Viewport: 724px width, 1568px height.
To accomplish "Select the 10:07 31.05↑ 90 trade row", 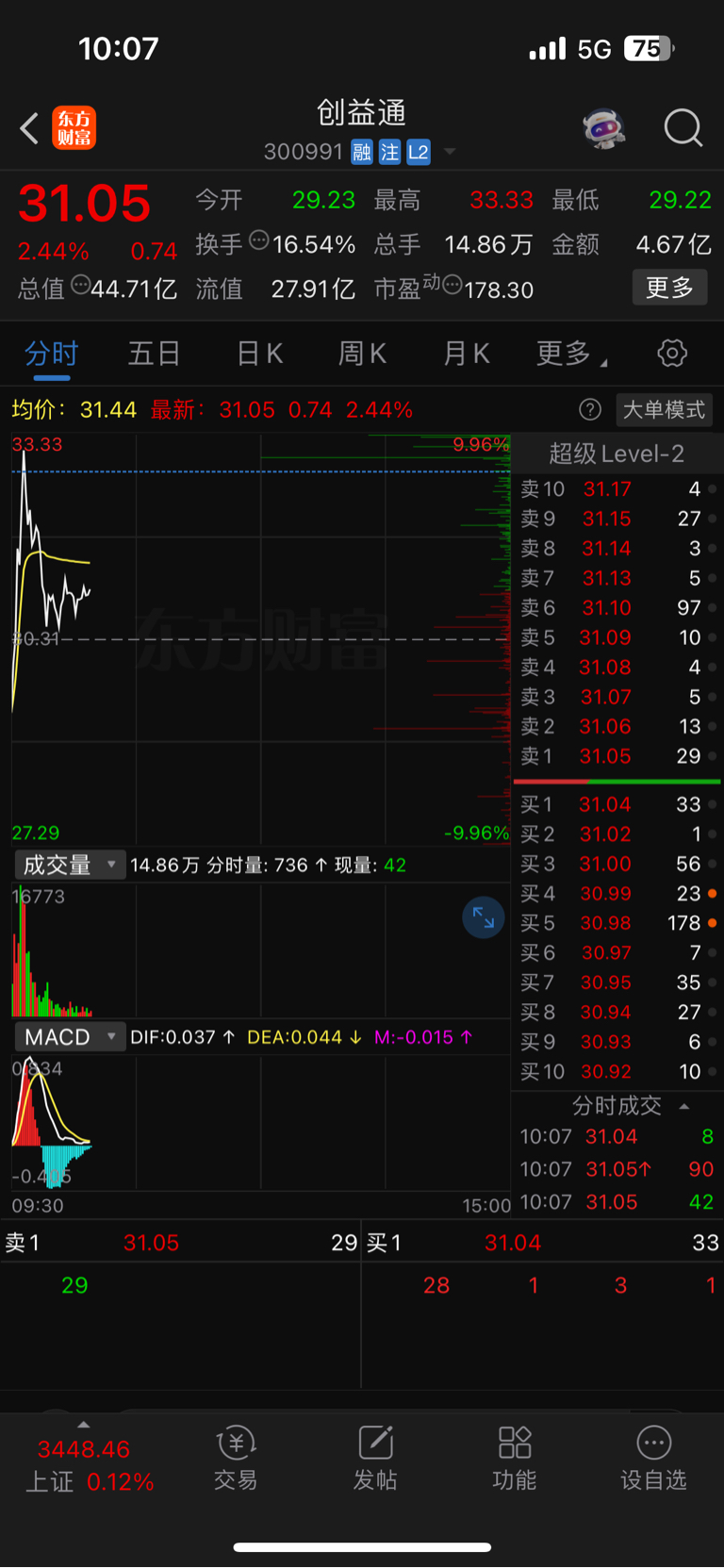I will 618,1169.
